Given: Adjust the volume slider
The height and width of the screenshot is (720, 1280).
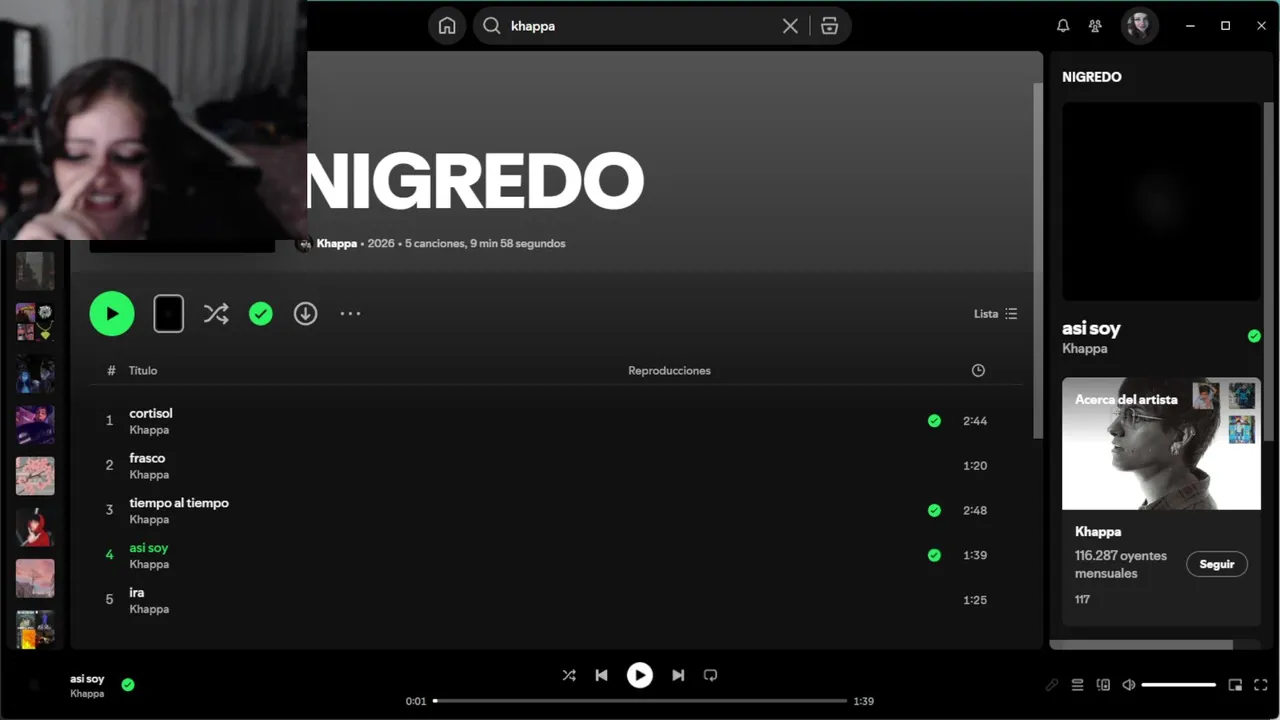Looking at the screenshot, I should 1178,685.
